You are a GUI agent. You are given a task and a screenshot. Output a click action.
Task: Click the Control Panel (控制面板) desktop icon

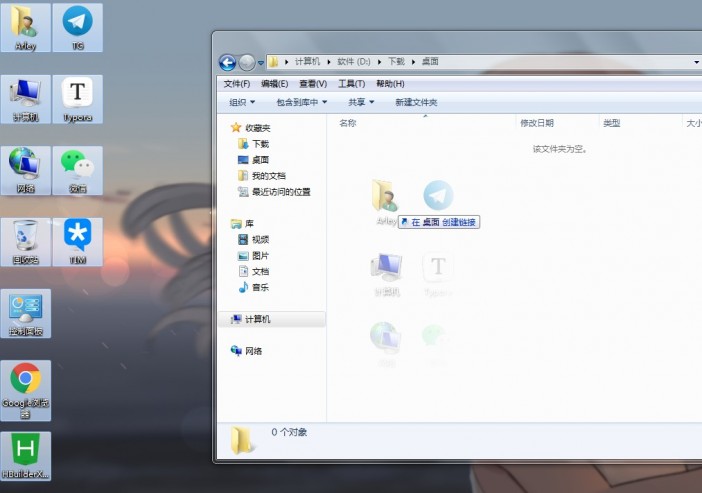click(x=26, y=310)
